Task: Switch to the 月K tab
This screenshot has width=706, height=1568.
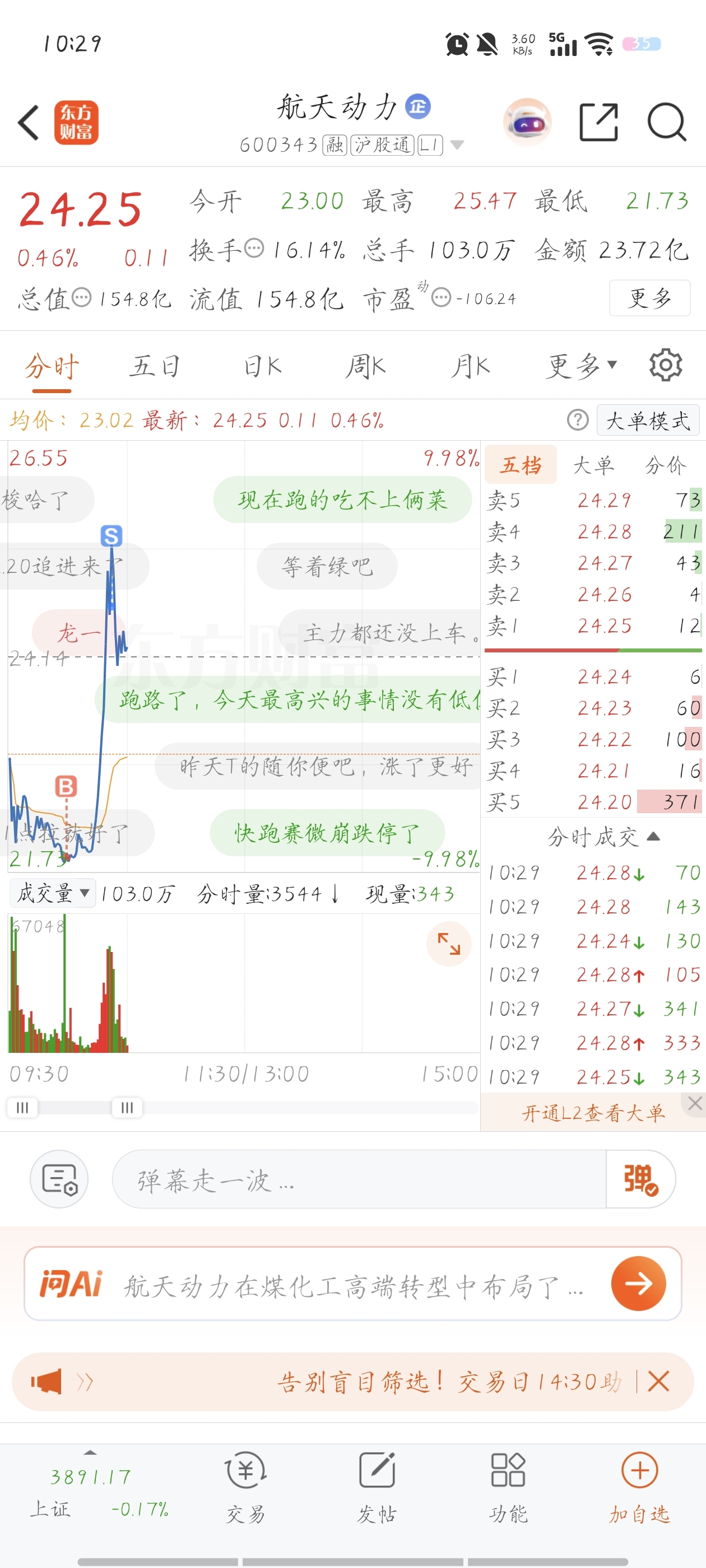Action: [x=470, y=366]
